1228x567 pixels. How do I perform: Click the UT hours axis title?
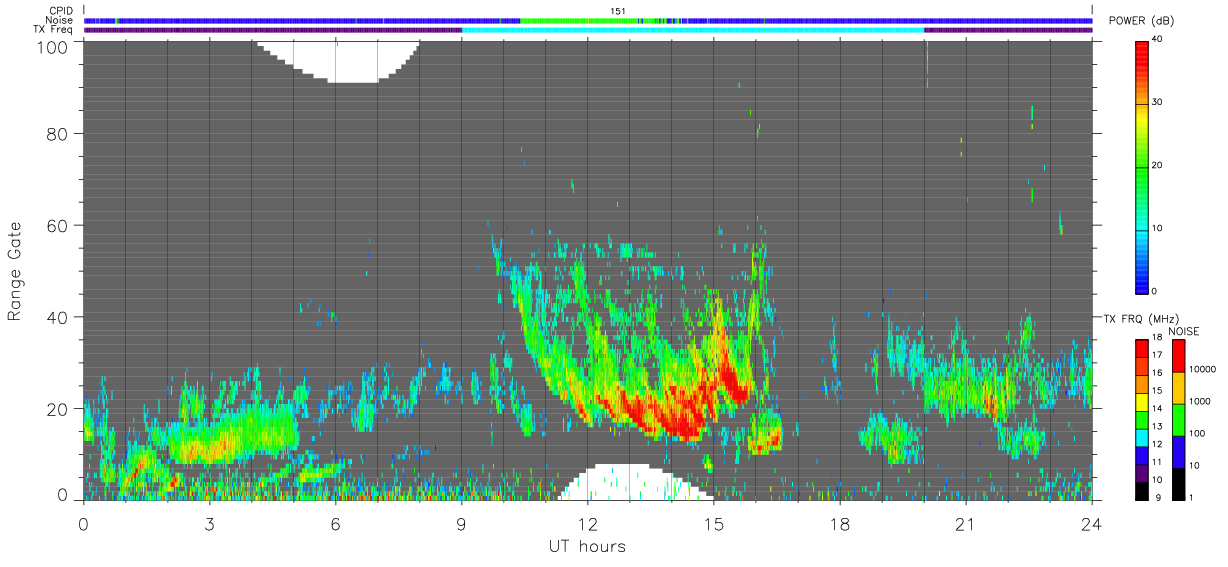(x=586, y=546)
